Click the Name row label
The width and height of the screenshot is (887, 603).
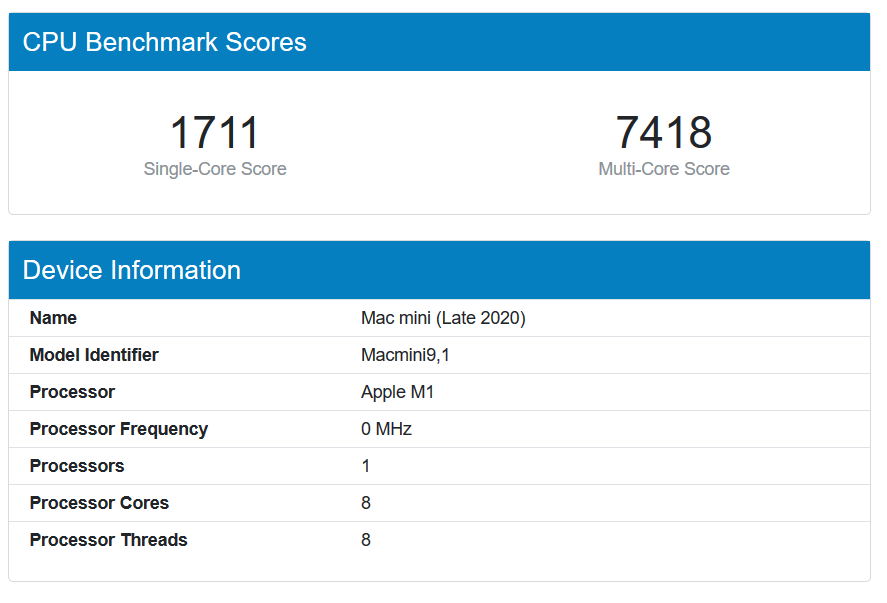[x=53, y=318]
